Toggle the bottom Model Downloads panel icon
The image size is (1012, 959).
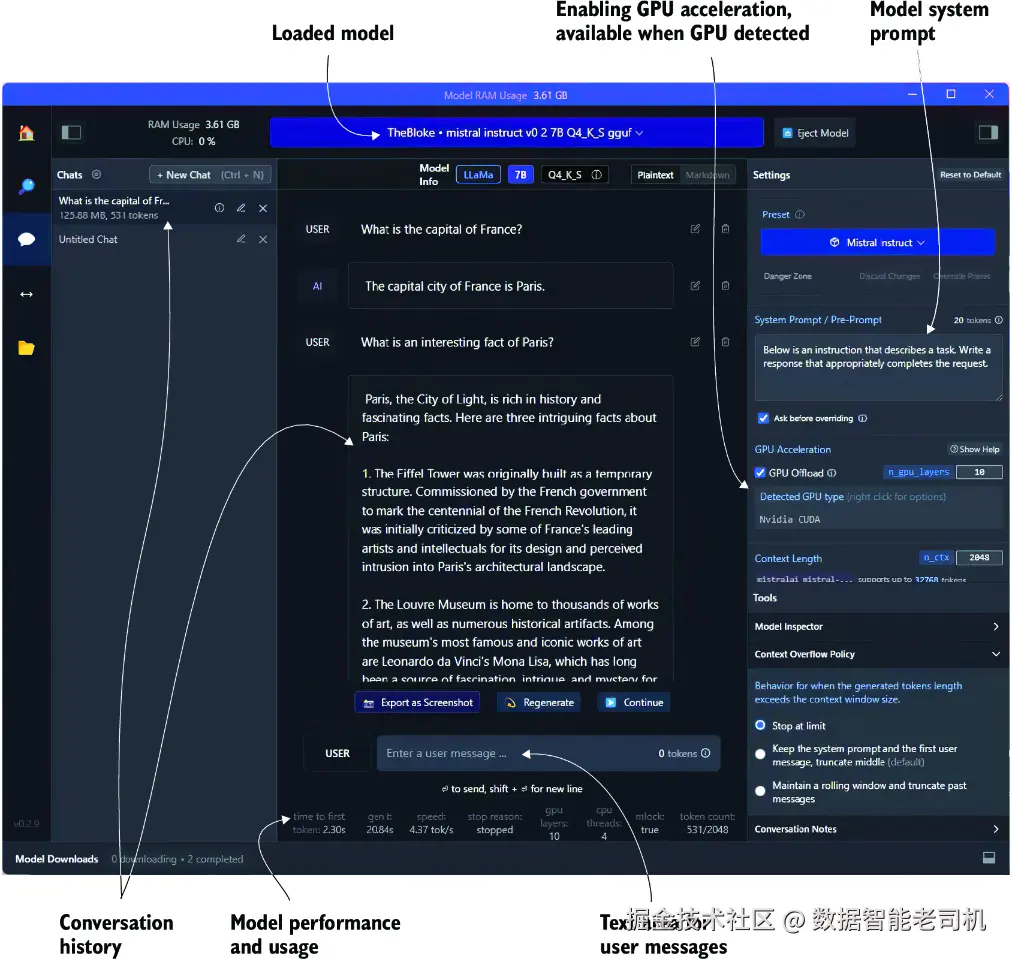tap(988, 857)
